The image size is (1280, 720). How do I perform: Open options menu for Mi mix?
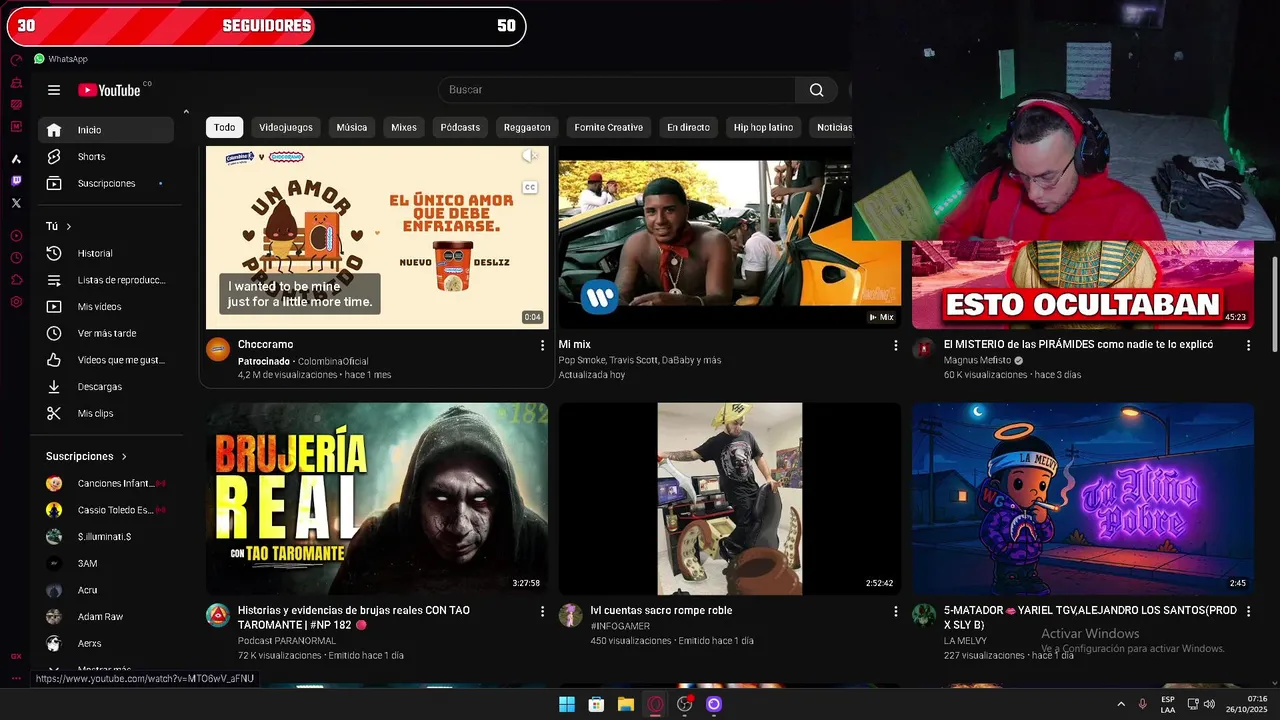pyautogui.click(x=896, y=345)
